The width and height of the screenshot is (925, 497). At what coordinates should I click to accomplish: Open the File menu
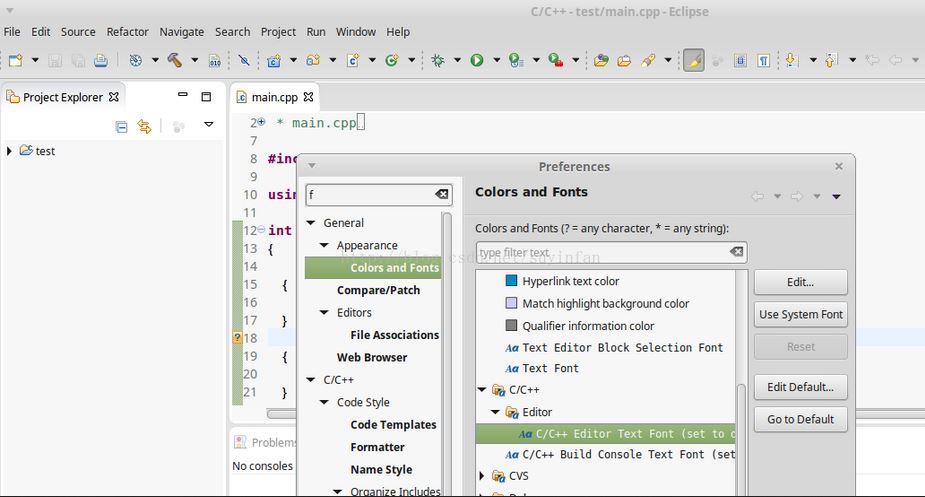pyautogui.click(x=12, y=32)
